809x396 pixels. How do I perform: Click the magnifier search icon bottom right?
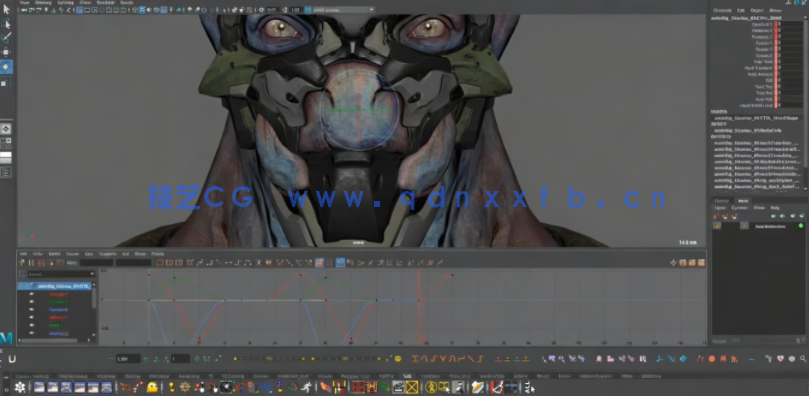[803, 358]
